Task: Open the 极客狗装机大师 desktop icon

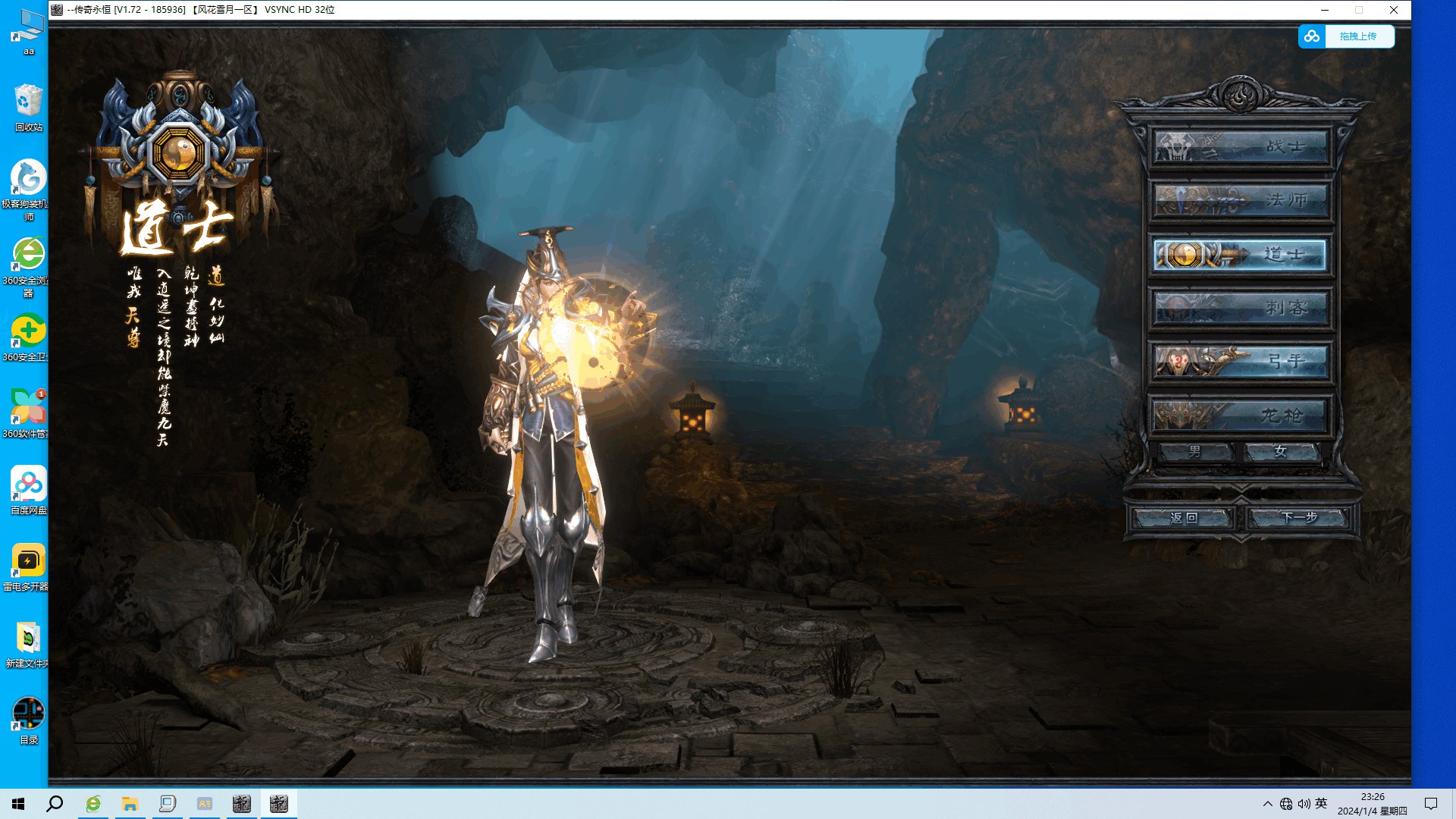Action: click(x=29, y=190)
